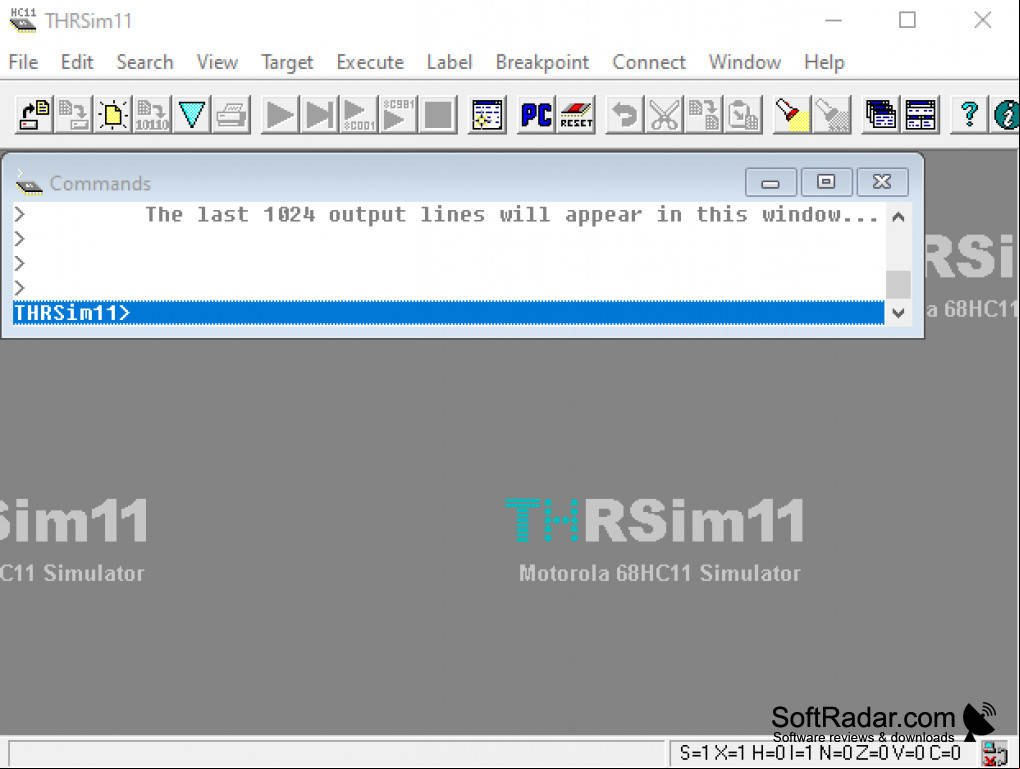Click the Commands window system menu icon

tap(28, 184)
